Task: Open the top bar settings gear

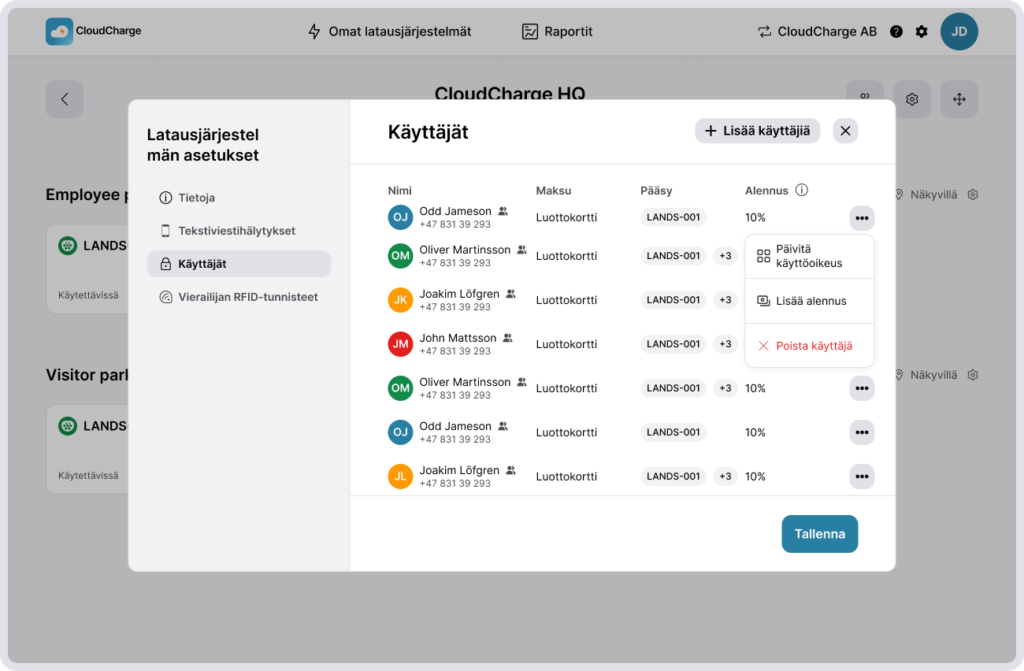Action: click(922, 32)
